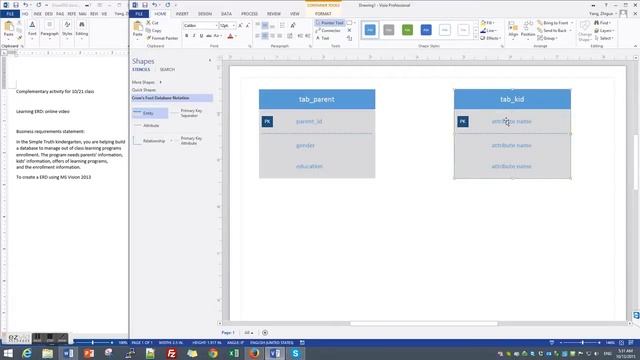
Task: Click the Cut command in Visio
Action: point(153,23)
